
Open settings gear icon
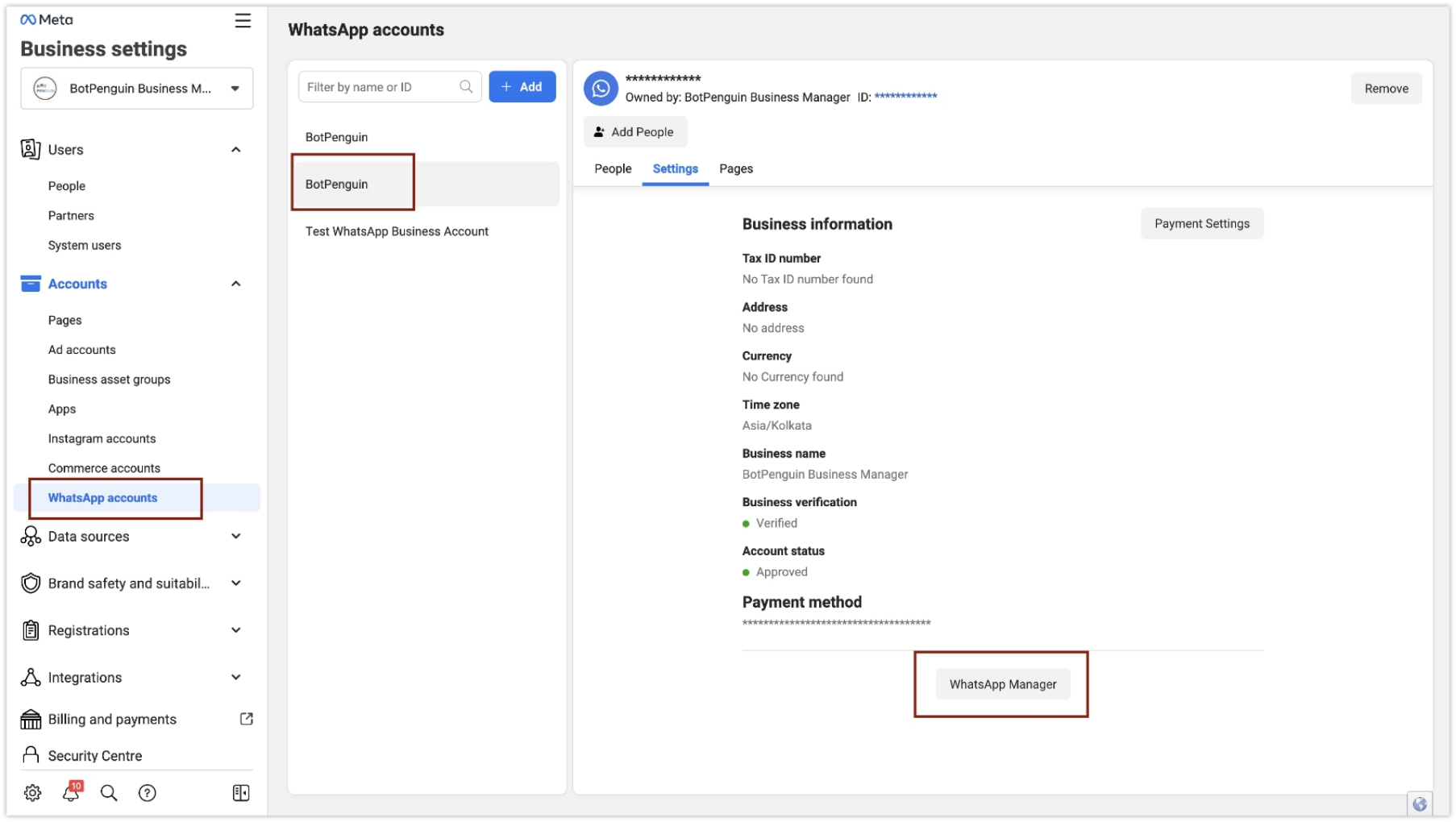click(32, 793)
